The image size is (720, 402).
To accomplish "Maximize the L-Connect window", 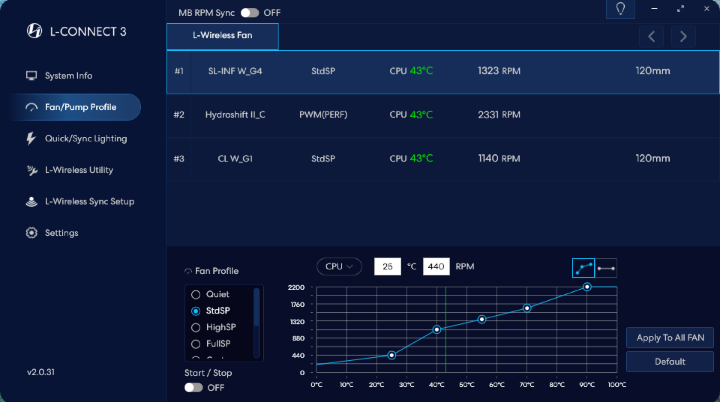I will click(x=681, y=9).
